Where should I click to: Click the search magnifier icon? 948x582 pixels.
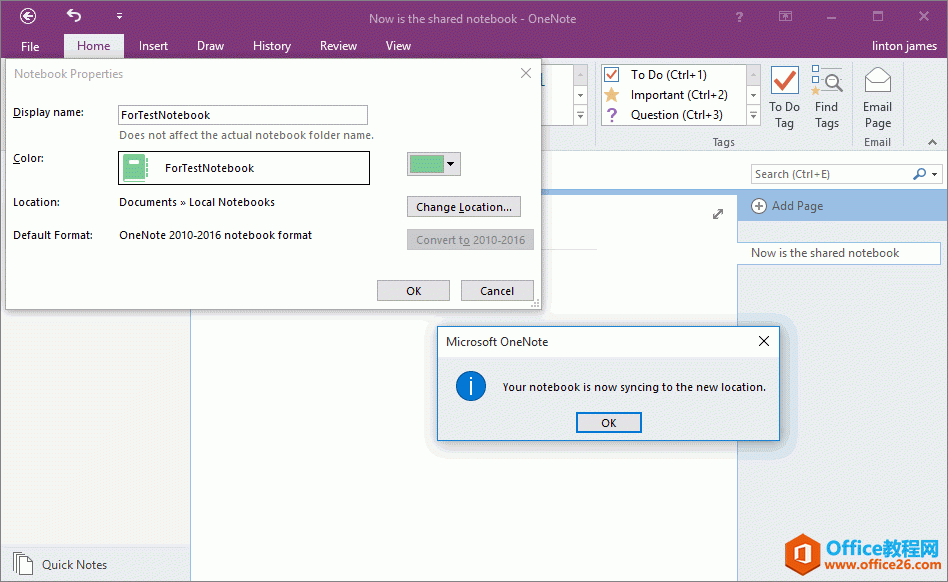(920, 174)
